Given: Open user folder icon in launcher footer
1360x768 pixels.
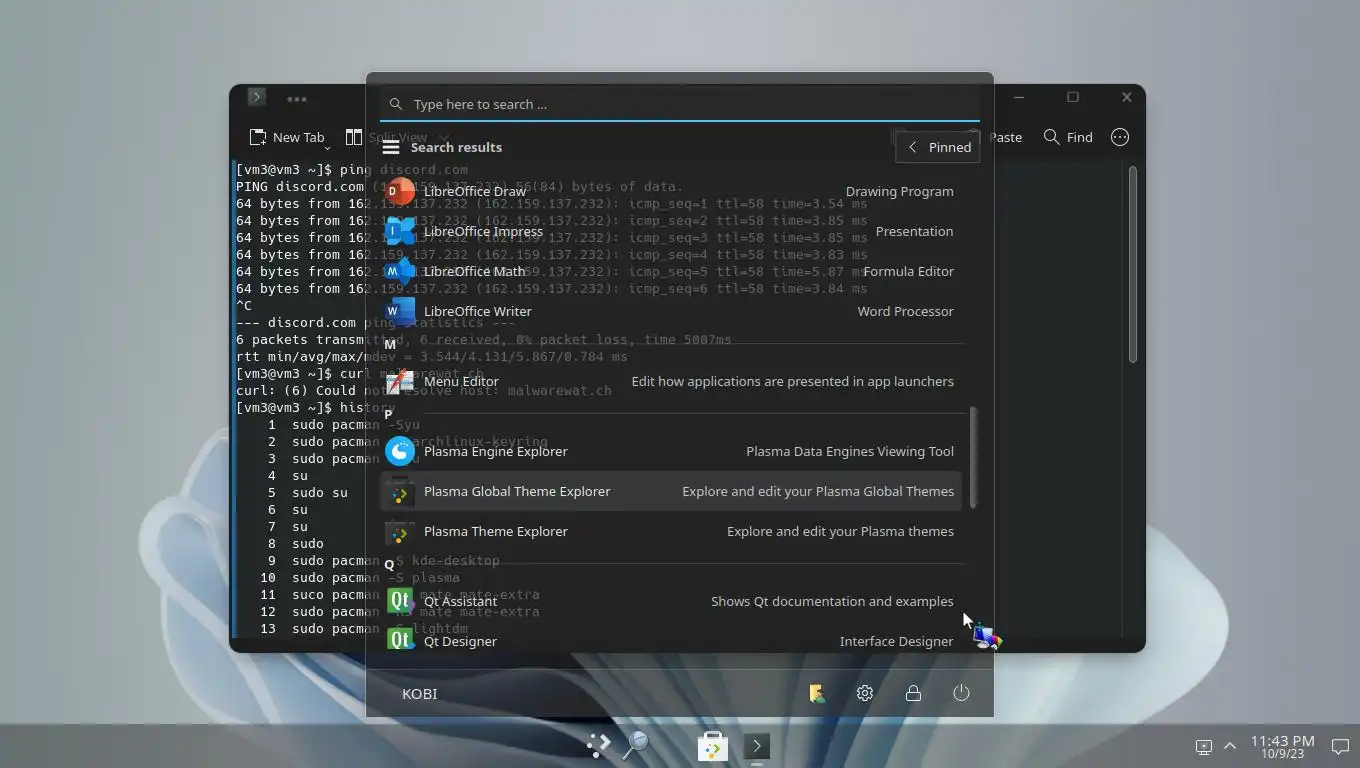Looking at the screenshot, I should pos(817,693).
